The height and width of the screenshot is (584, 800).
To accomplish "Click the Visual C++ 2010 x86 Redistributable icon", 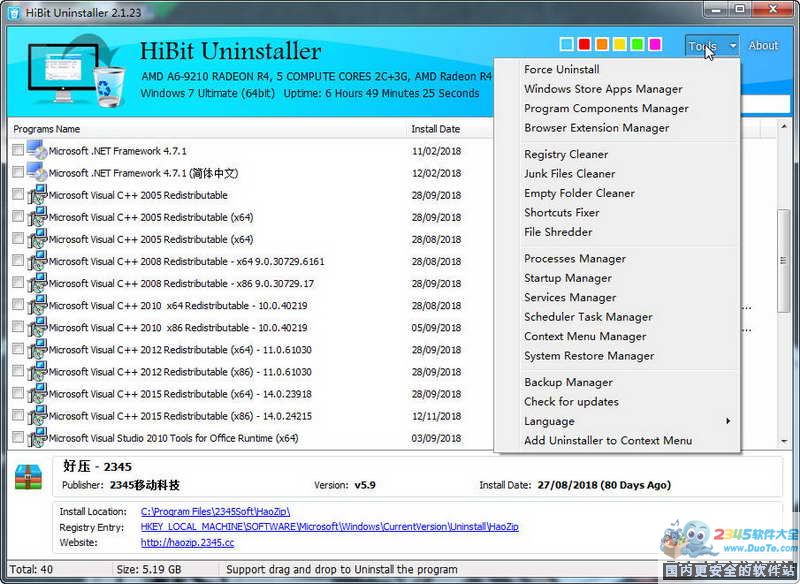I will click(37, 327).
